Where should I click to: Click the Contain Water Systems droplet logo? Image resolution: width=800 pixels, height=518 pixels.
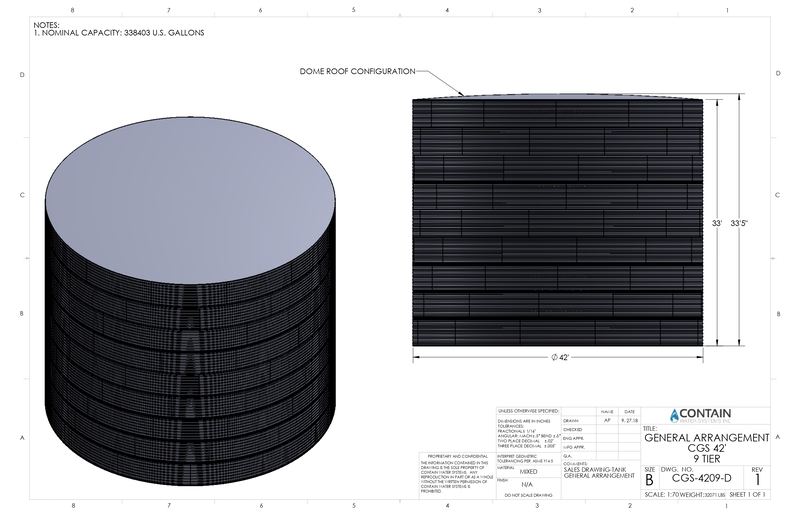(674, 415)
